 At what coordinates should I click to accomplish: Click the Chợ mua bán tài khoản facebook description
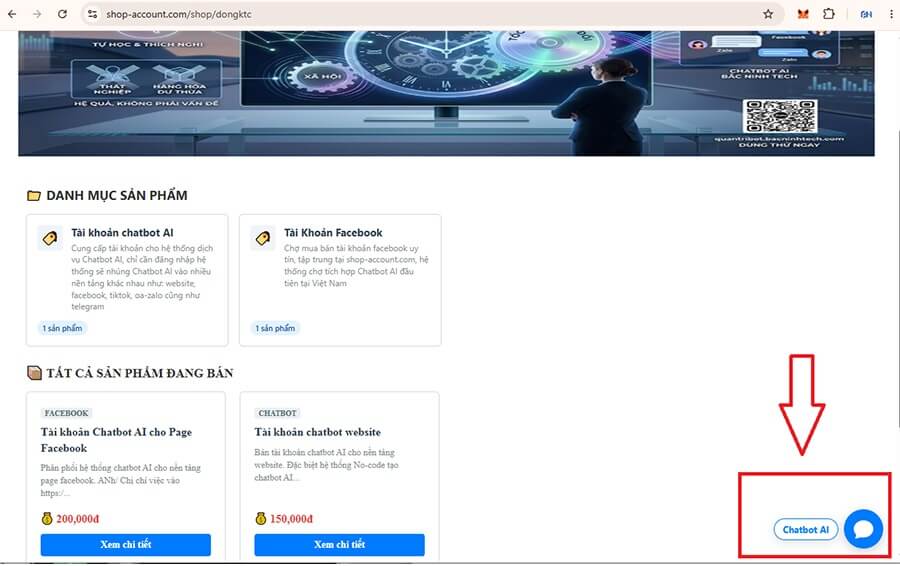(356, 265)
